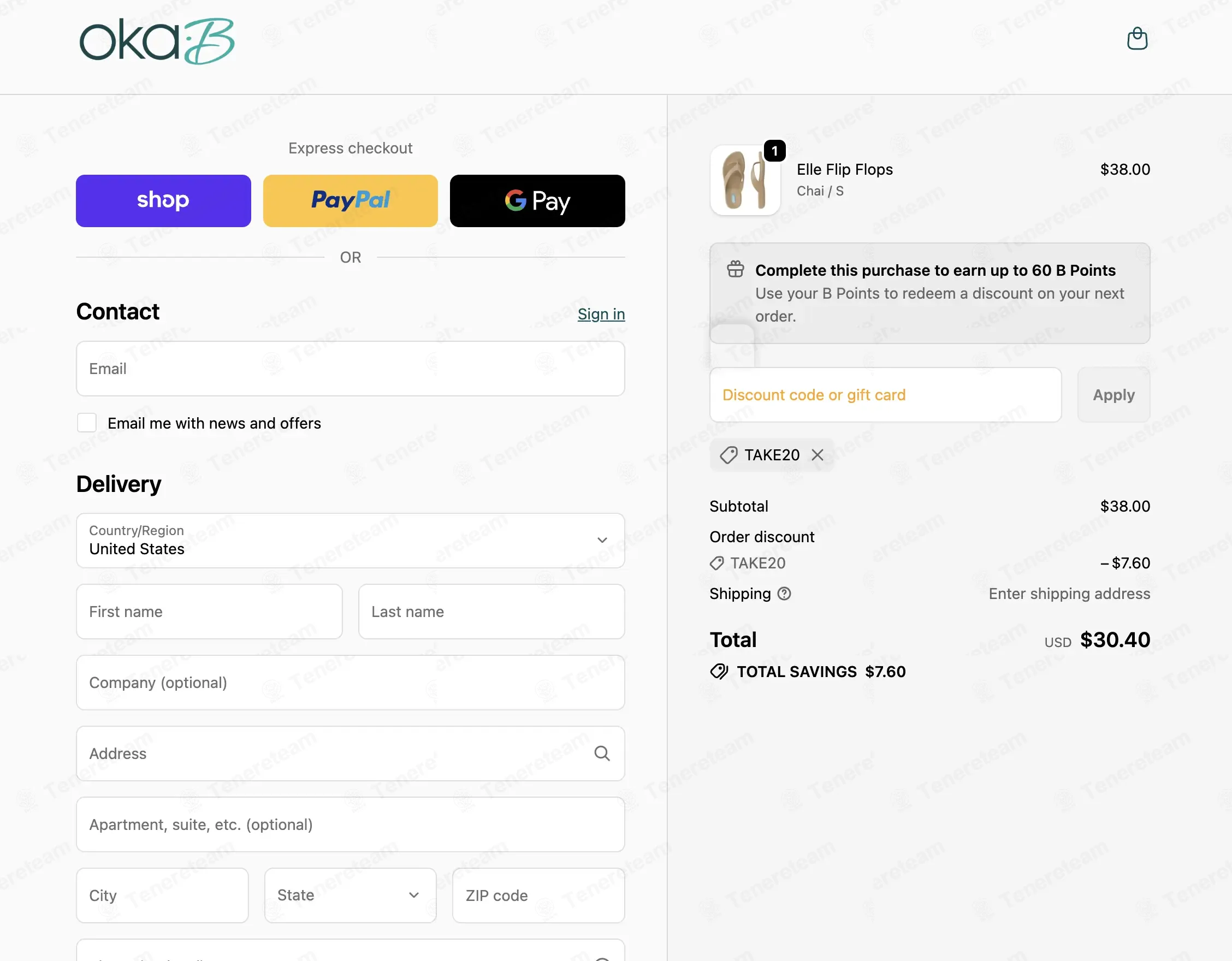Click the total savings tag icon
The height and width of the screenshot is (961, 1232).
719,672
